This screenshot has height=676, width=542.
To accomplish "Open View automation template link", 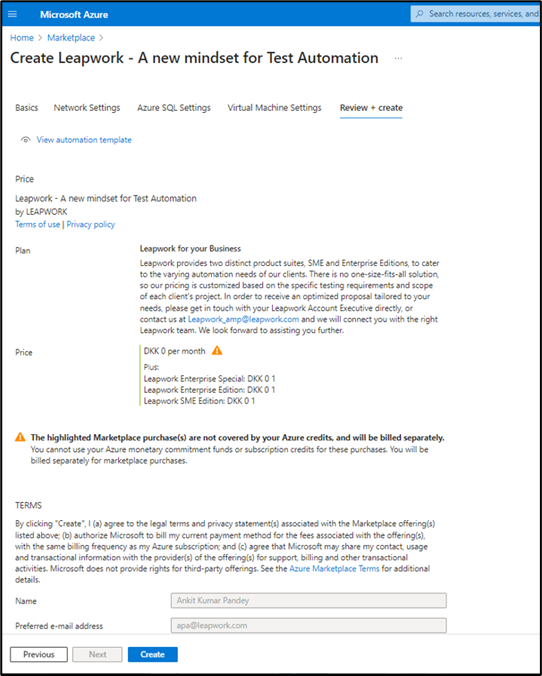I will click(84, 140).
